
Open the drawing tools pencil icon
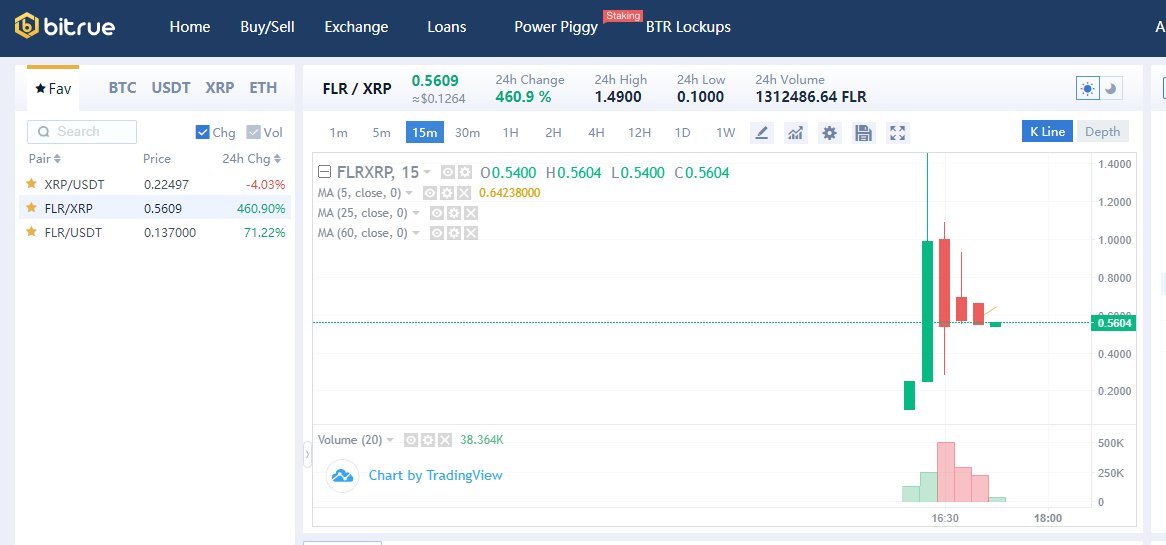tap(761, 133)
